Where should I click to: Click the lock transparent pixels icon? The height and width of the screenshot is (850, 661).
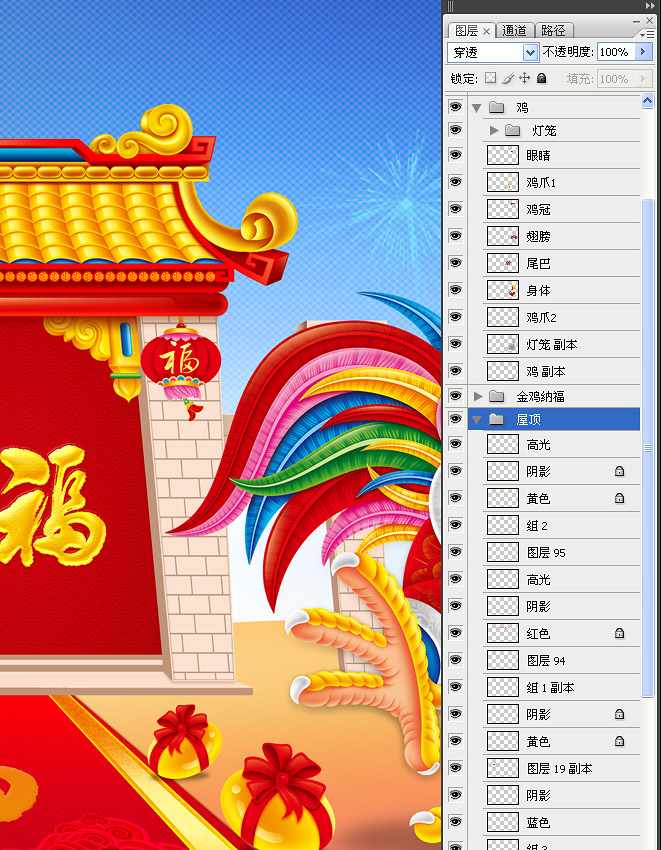490,78
